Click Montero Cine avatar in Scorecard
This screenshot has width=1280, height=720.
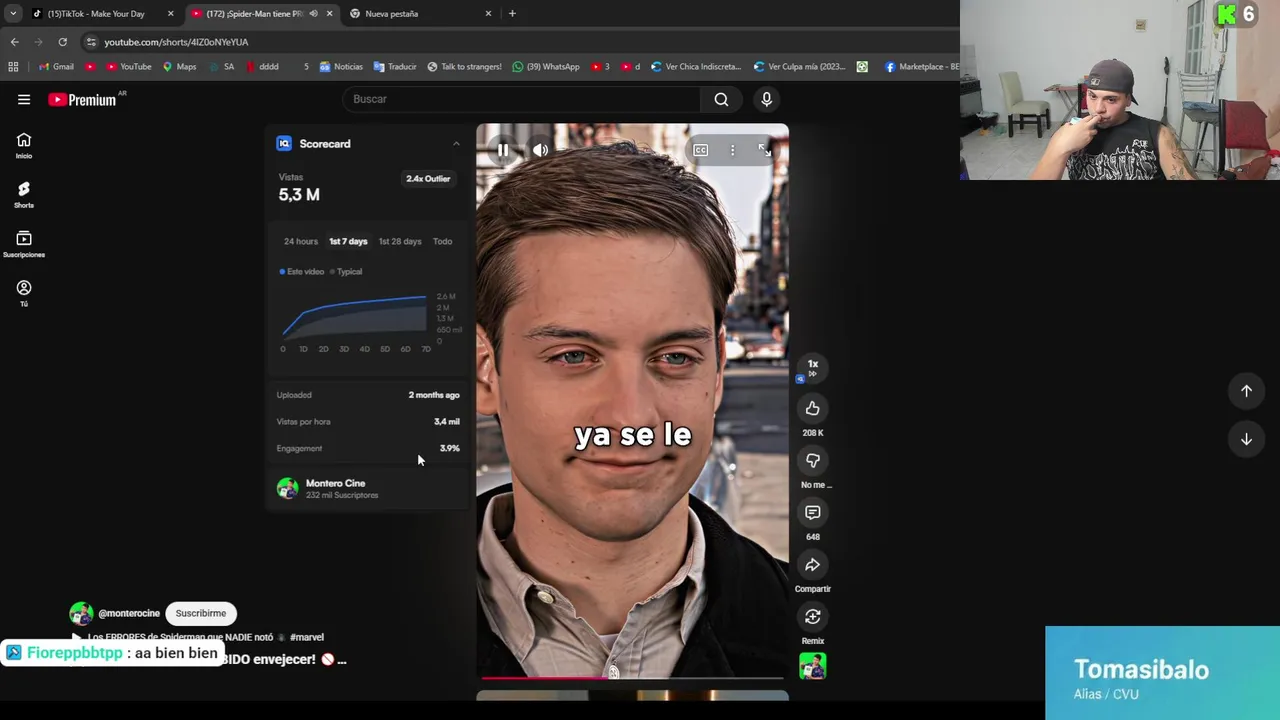[x=288, y=488]
